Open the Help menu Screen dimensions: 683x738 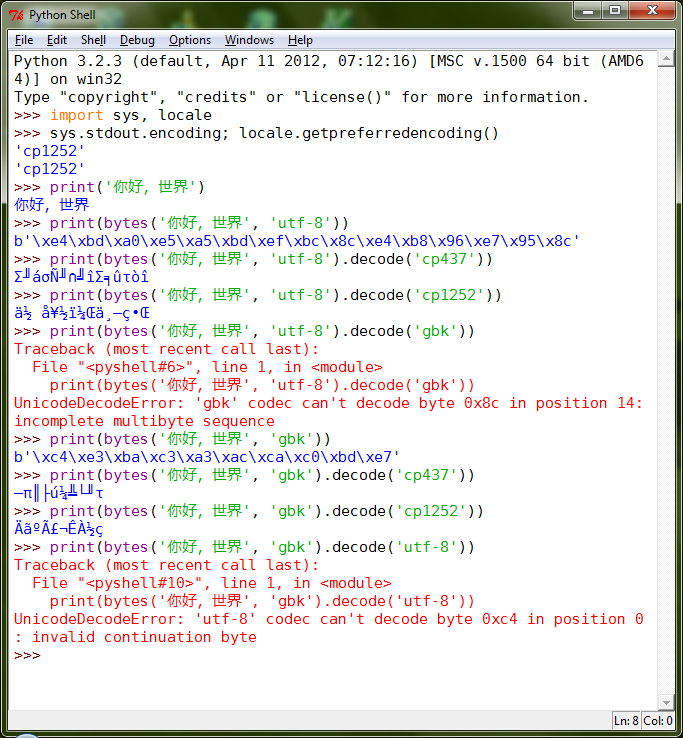(x=300, y=40)
